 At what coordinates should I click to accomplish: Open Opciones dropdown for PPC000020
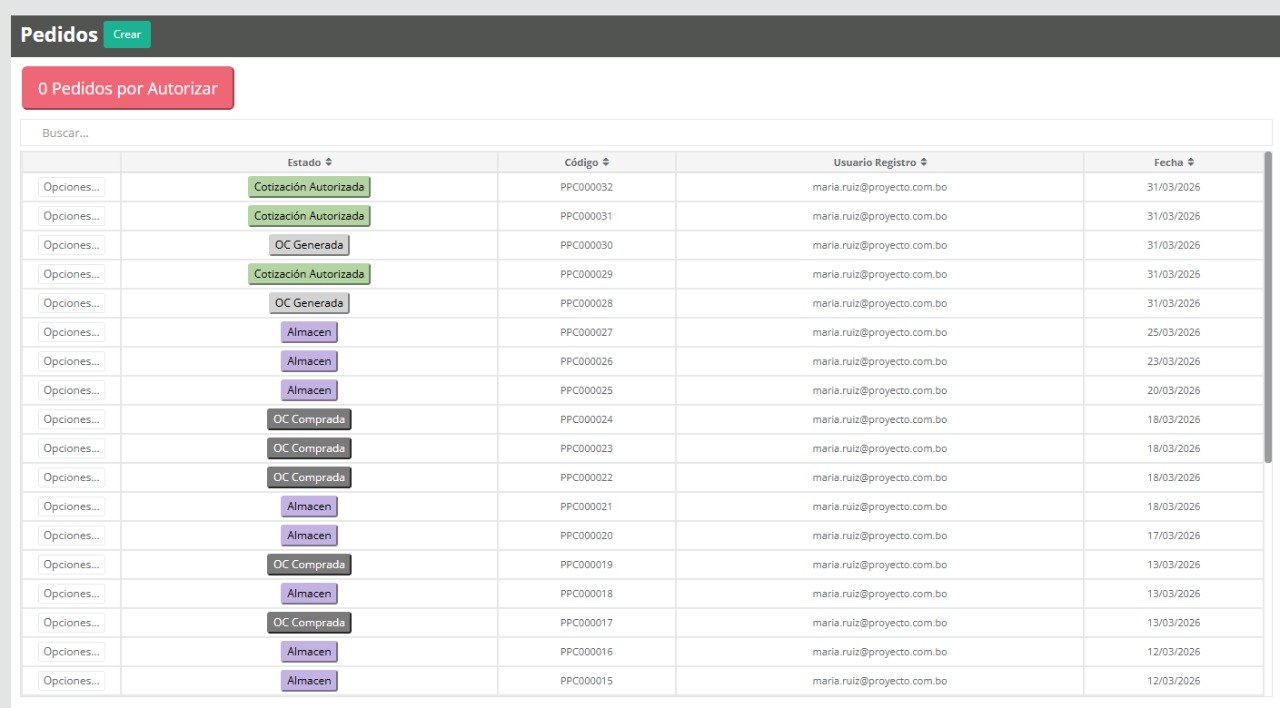(71, 535)
